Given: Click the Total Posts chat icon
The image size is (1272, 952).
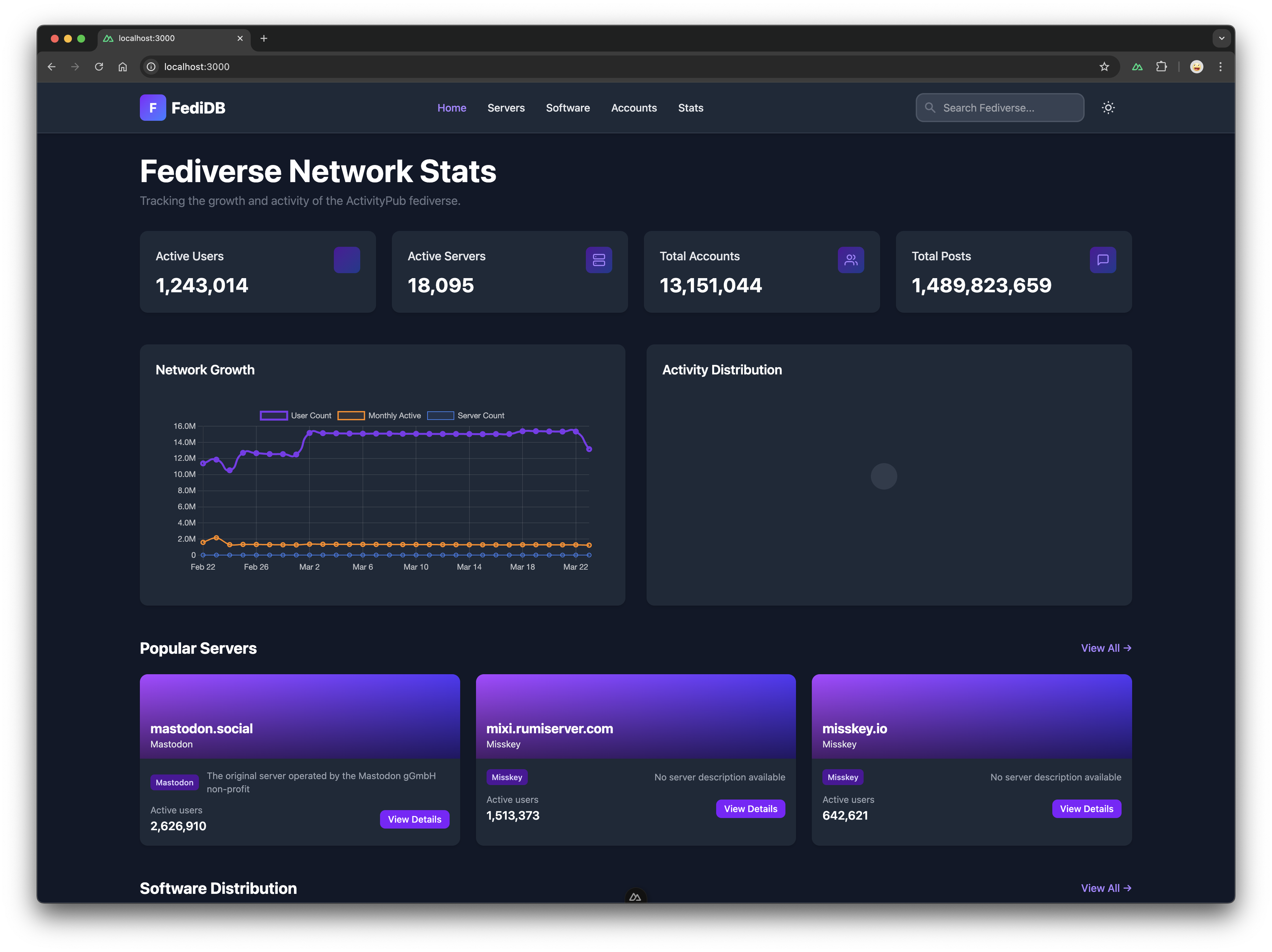Looking at the screenshot, I should 1102,260.
